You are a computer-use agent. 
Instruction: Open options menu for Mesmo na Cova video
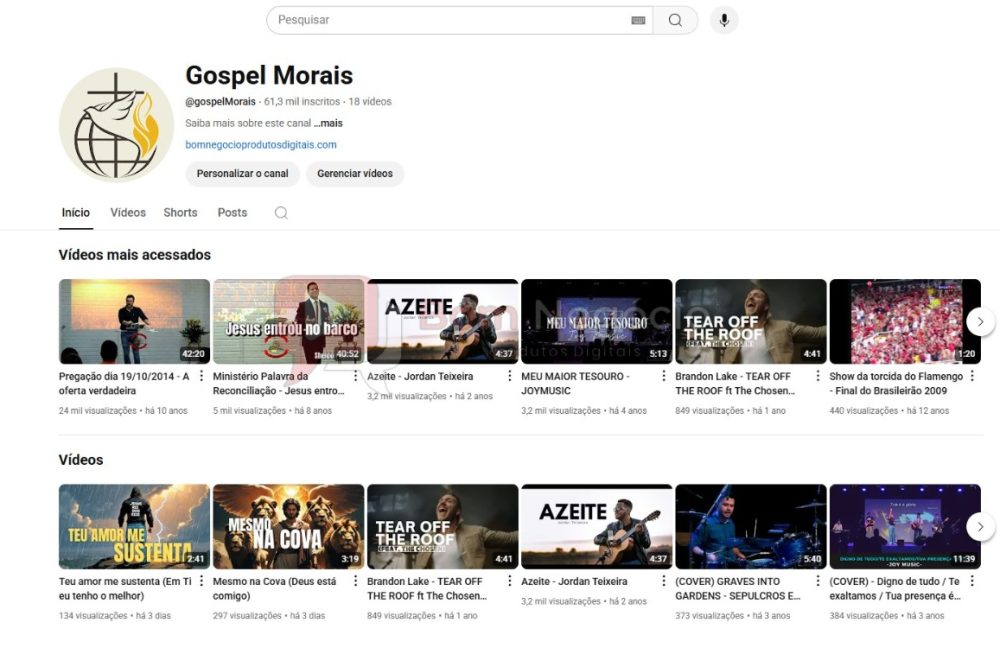coord(356,581)
